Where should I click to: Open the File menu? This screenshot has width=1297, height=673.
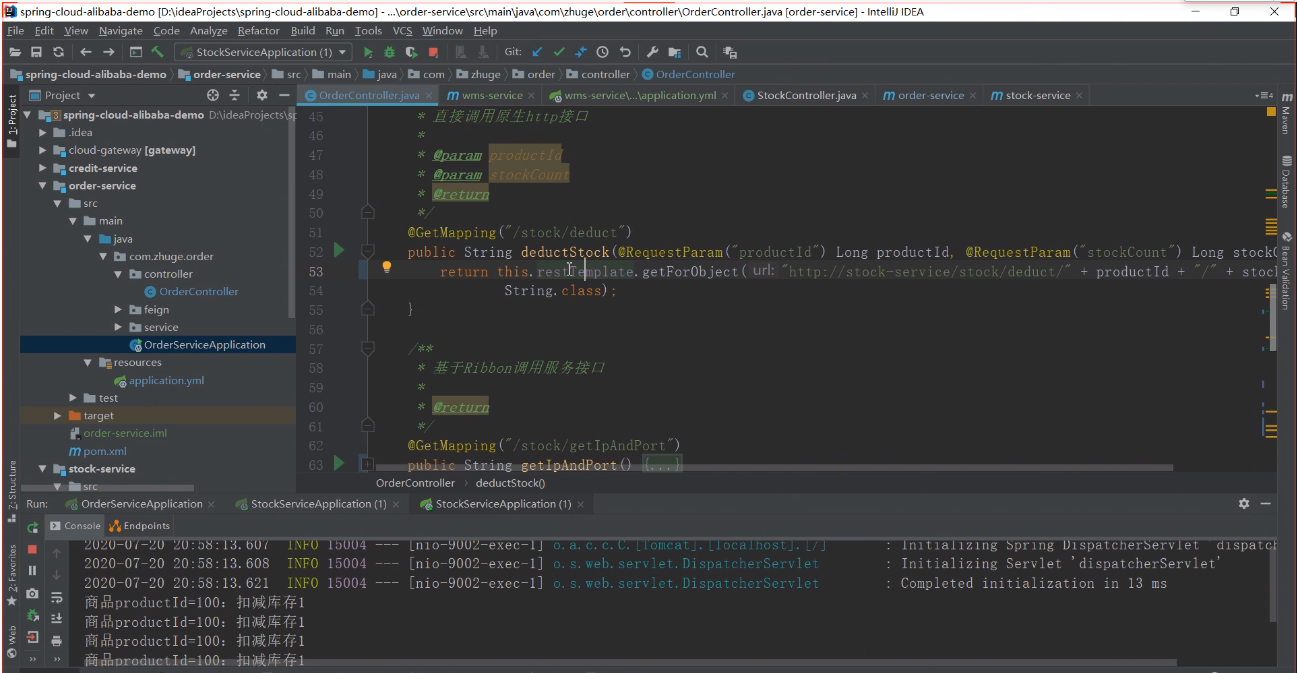15,31
